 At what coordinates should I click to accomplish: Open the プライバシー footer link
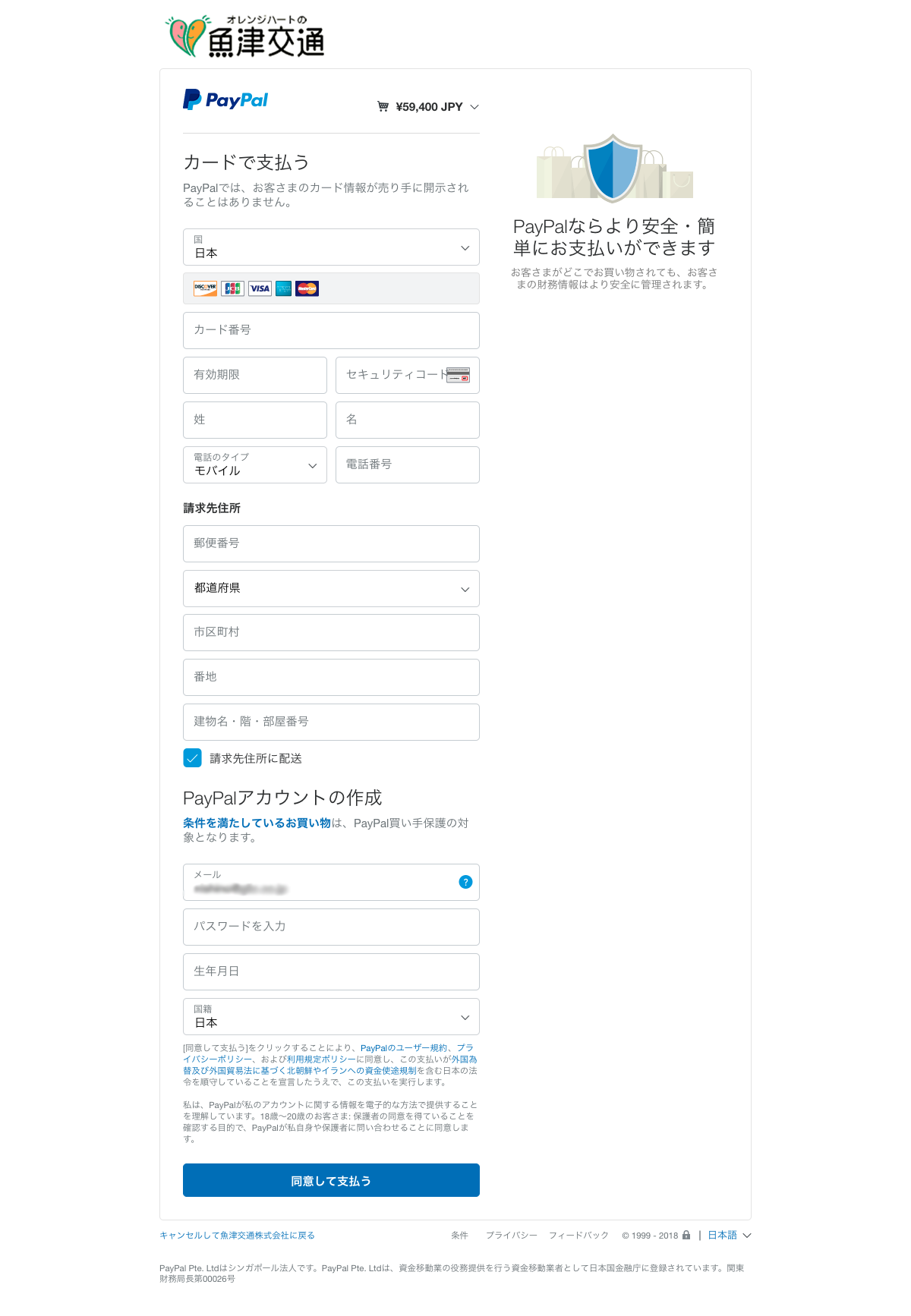[511, 1236]
